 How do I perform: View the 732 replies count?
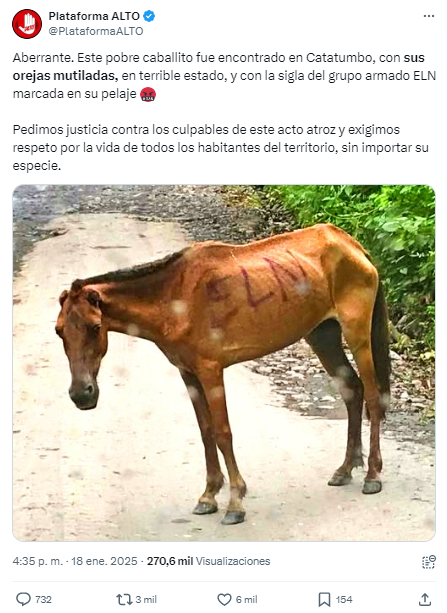[x=43, y=599]
